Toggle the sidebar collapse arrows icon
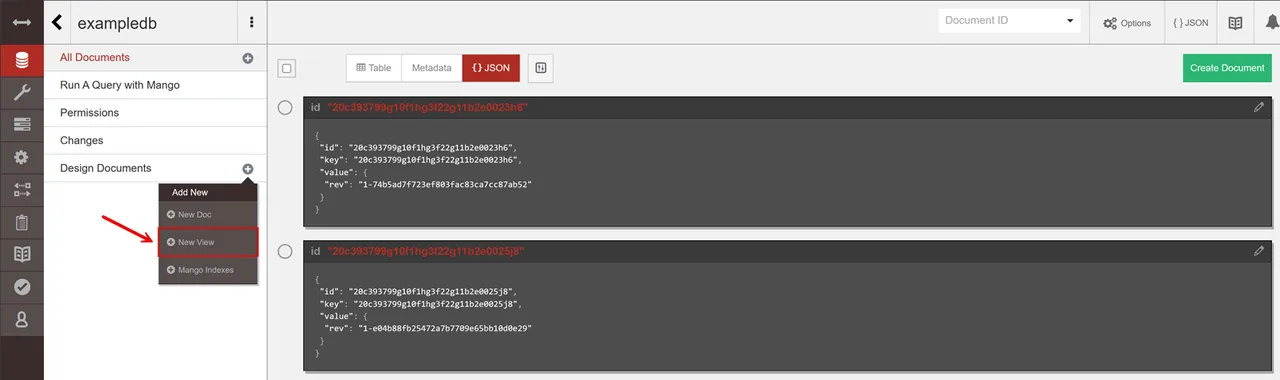This screenshot has height=380, width=1280. tap(21, 22)
